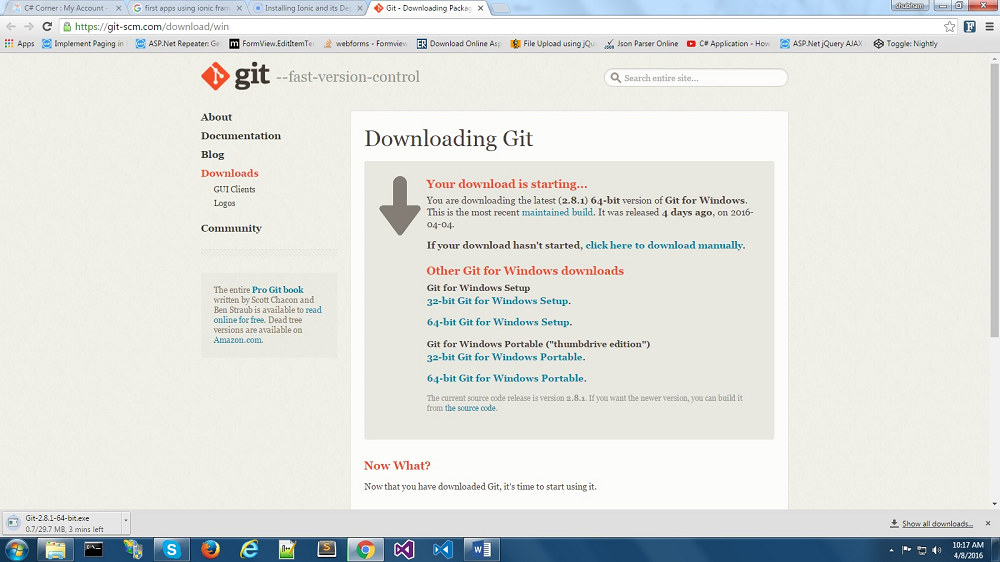Switch to the Installing Ionic tab
The image size is (1000, 562).
click(307, 8)
